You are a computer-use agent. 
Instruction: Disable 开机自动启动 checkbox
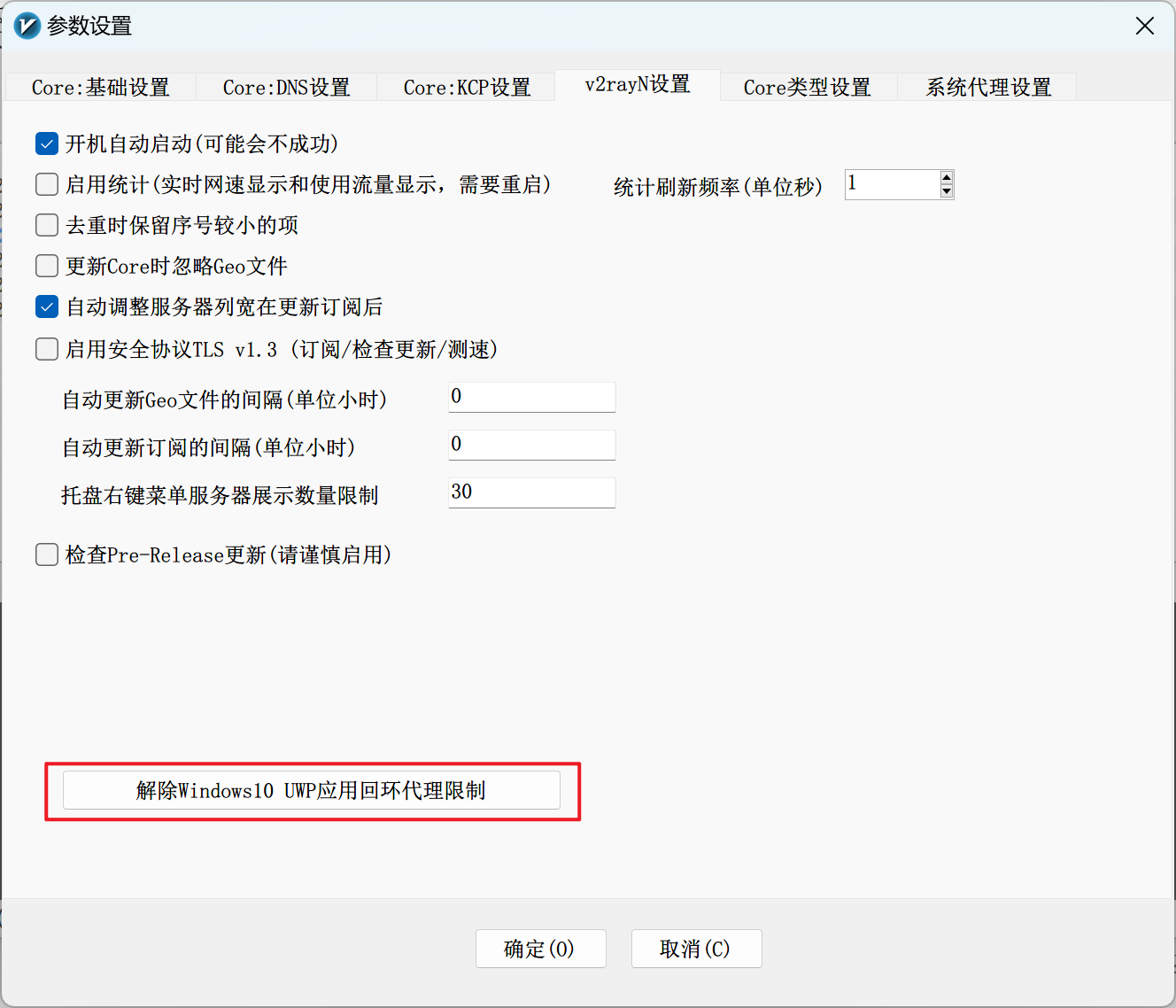[47, 143]
